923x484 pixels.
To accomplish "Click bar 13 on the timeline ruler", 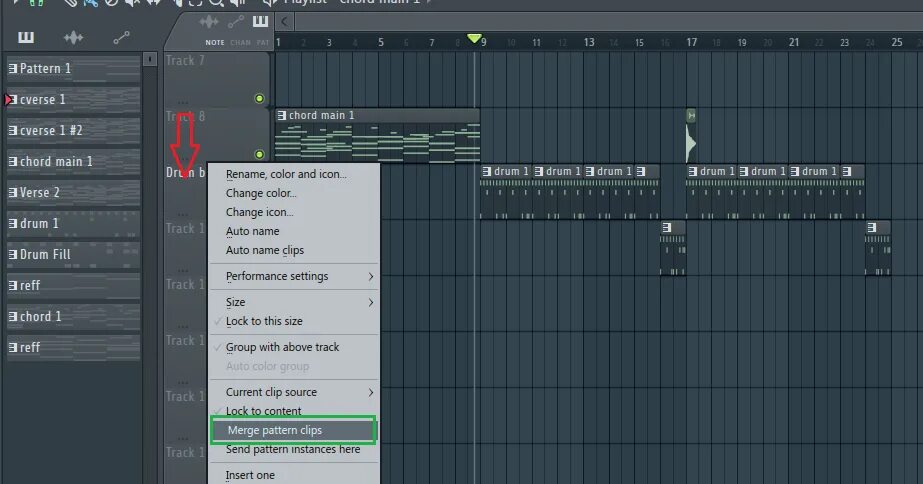I will (589, 42).
